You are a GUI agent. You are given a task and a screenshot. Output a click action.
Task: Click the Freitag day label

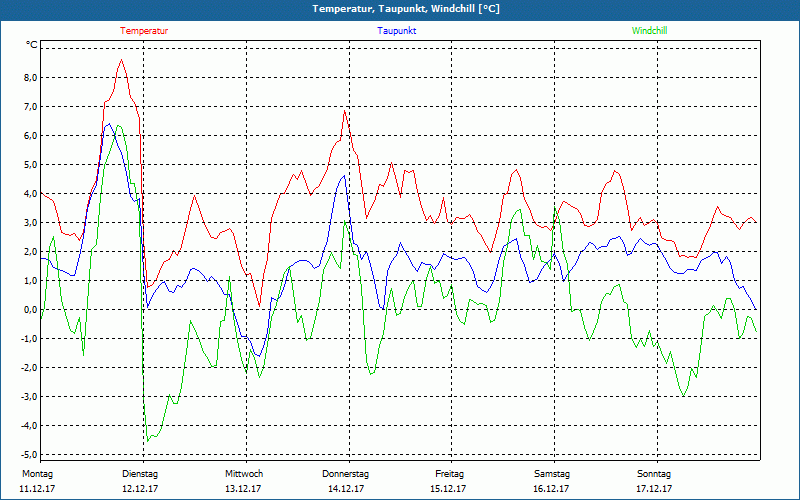pyautogui.click(x=449, y=474)
